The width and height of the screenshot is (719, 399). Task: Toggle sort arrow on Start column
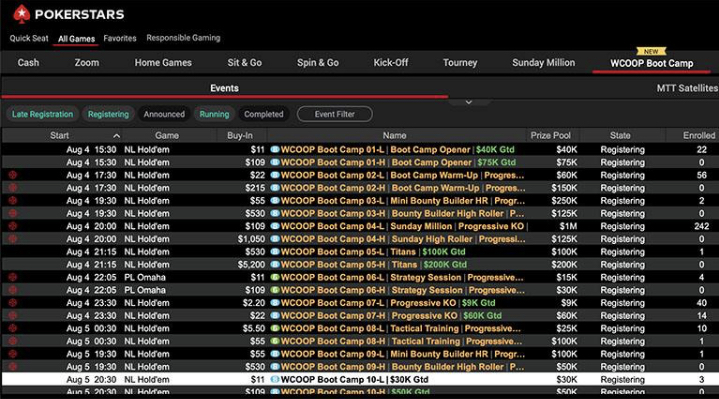click(x=116, y=136)
